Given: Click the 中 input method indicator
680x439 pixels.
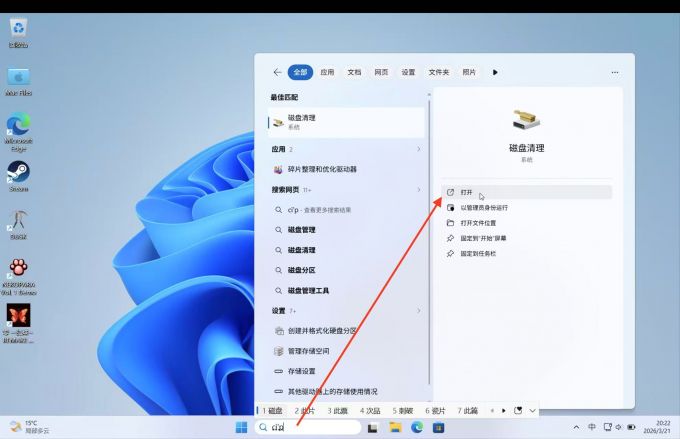Looking at the screenshot, I should (592, 427).
